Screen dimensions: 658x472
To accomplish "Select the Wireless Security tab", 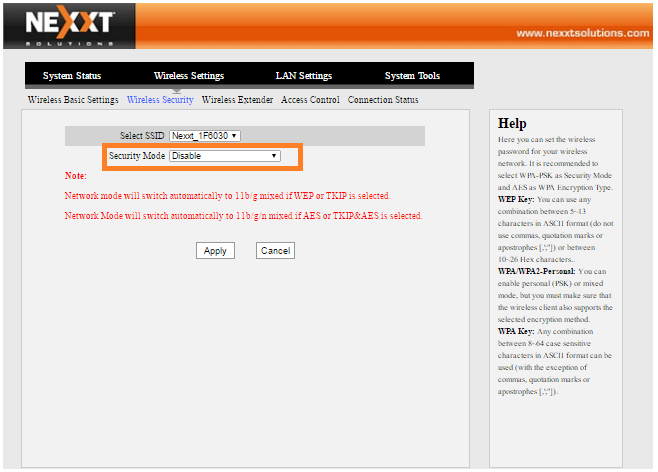I will (160, 100).
